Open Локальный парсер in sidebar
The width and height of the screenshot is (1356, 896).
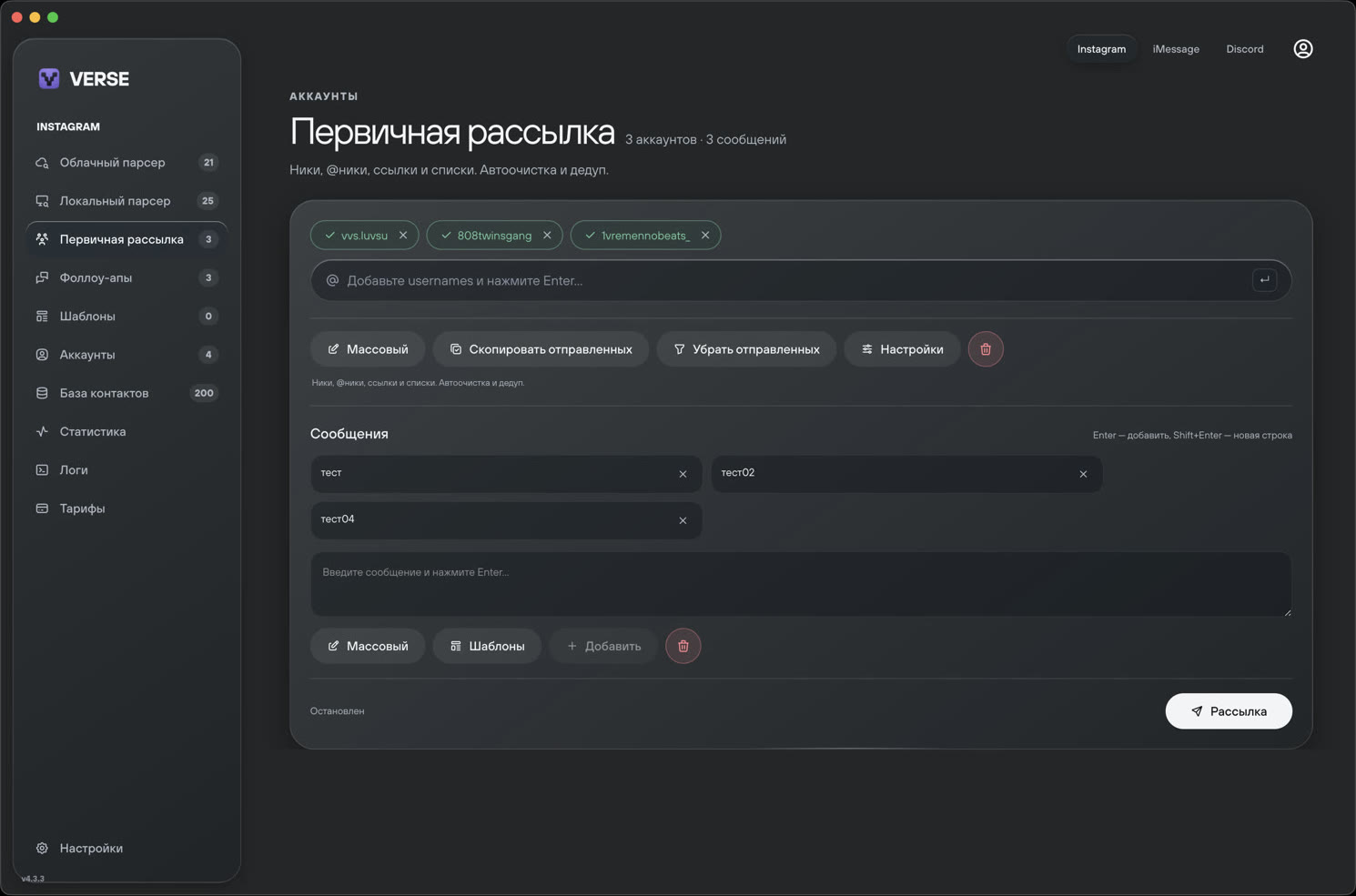[x=126, y=201]
